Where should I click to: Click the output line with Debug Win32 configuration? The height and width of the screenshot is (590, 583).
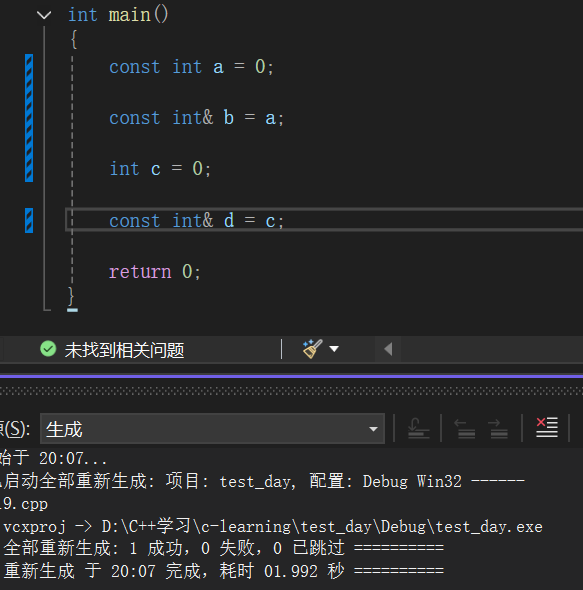pyautogui.click(x=263, y=481)
